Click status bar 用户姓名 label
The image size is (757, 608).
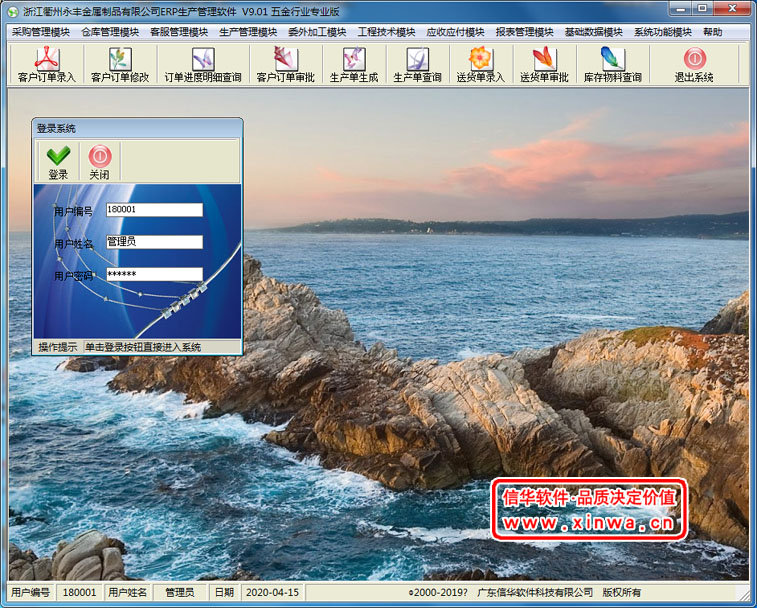coord(127,592)
